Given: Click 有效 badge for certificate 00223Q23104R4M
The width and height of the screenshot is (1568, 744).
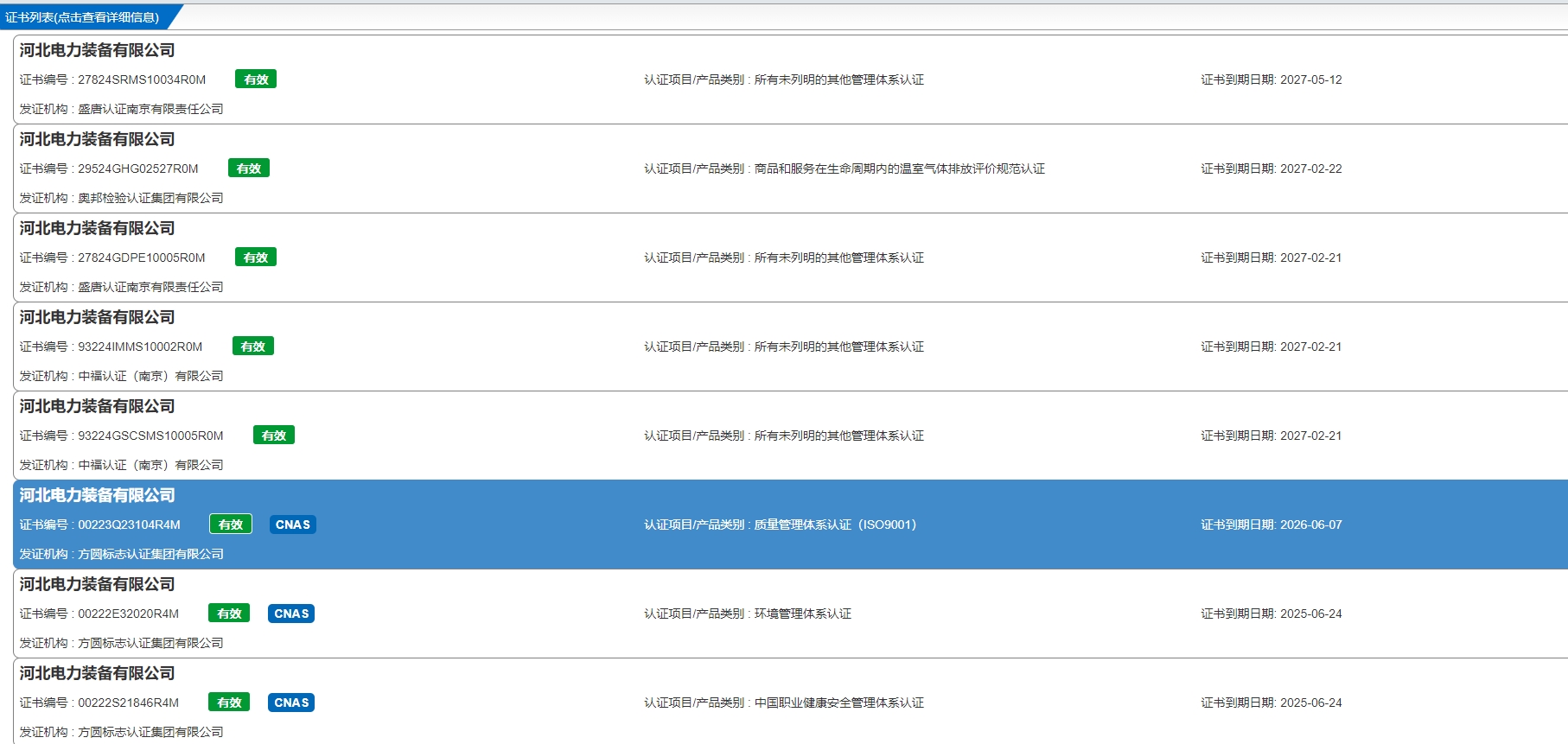Looking at the screenshot, I should [231, 525].
